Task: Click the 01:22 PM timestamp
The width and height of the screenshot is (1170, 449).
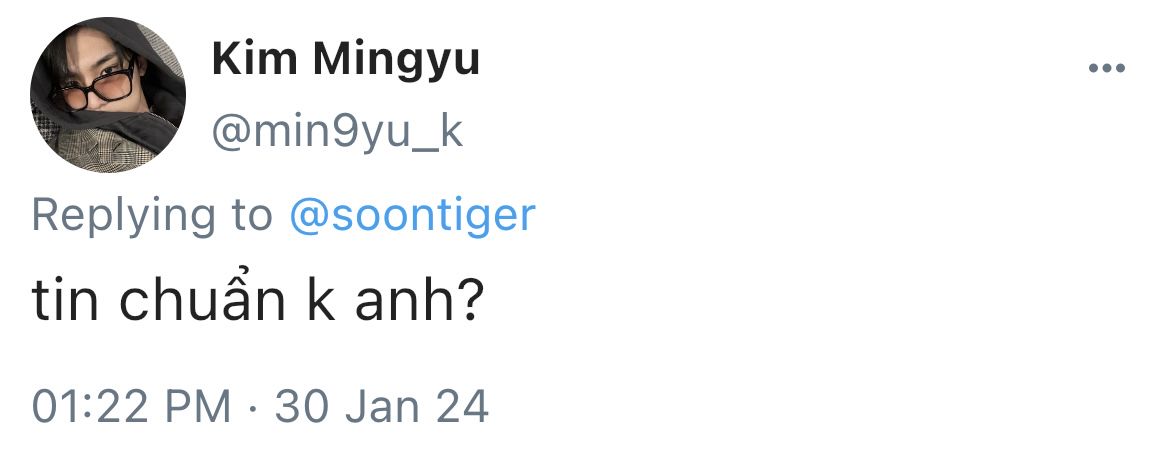Action: pyautogui.click(x=131, y=406)
